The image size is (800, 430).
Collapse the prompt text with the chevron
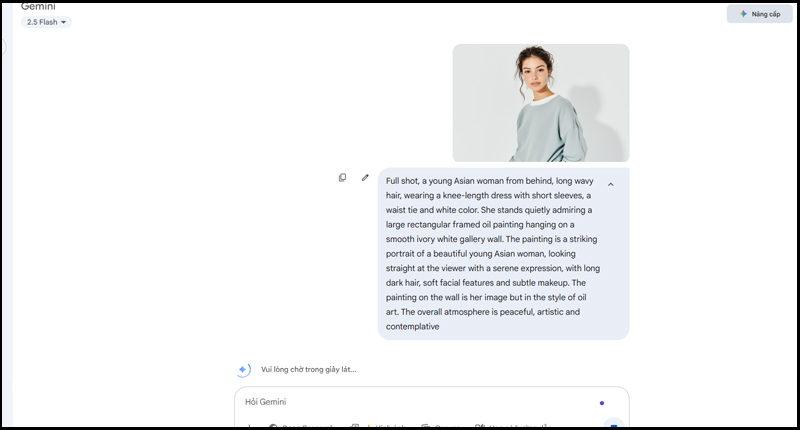[x=610, y=184]
